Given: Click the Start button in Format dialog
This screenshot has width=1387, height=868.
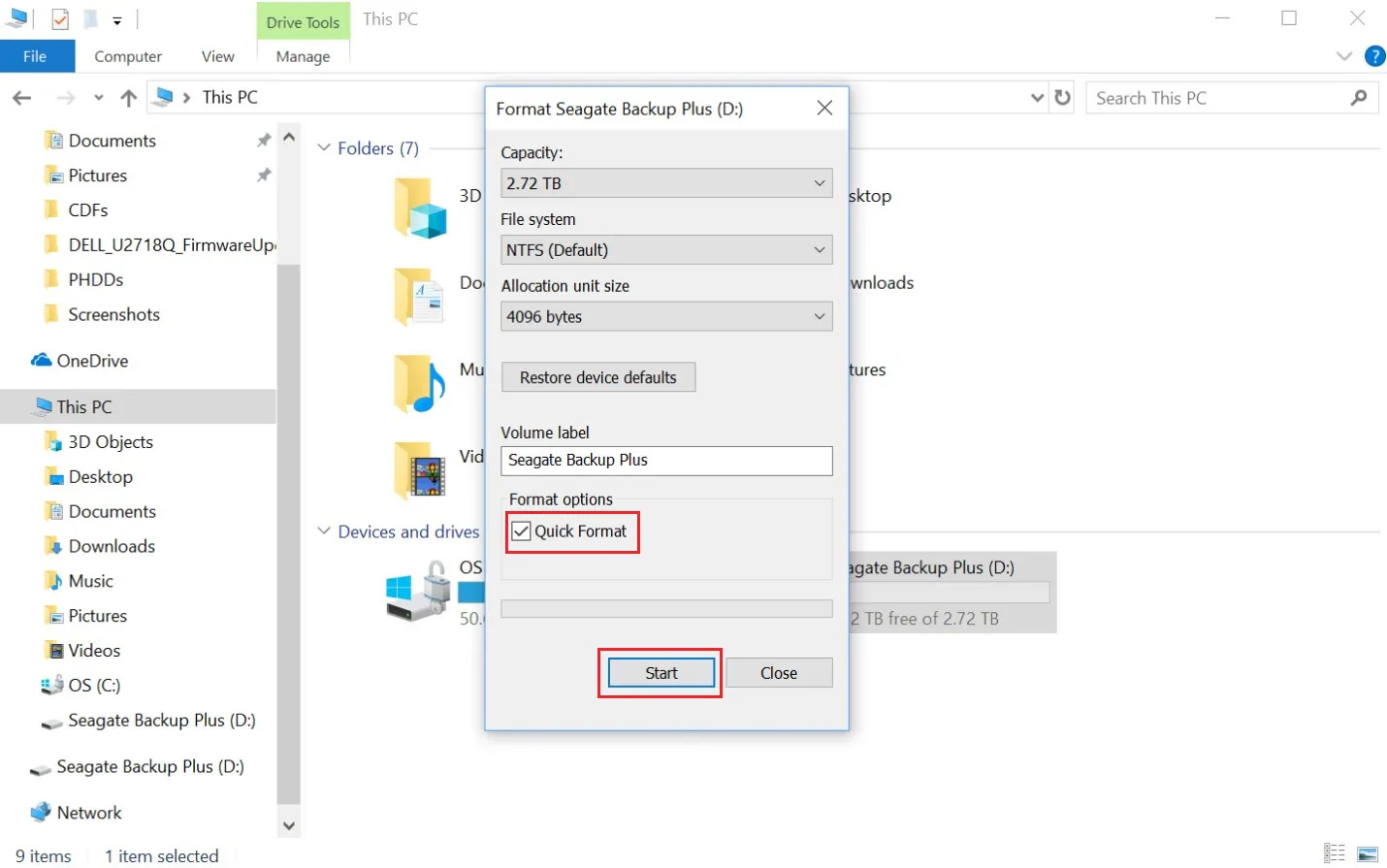Looking at the screenshot, I should pos(661,673).
